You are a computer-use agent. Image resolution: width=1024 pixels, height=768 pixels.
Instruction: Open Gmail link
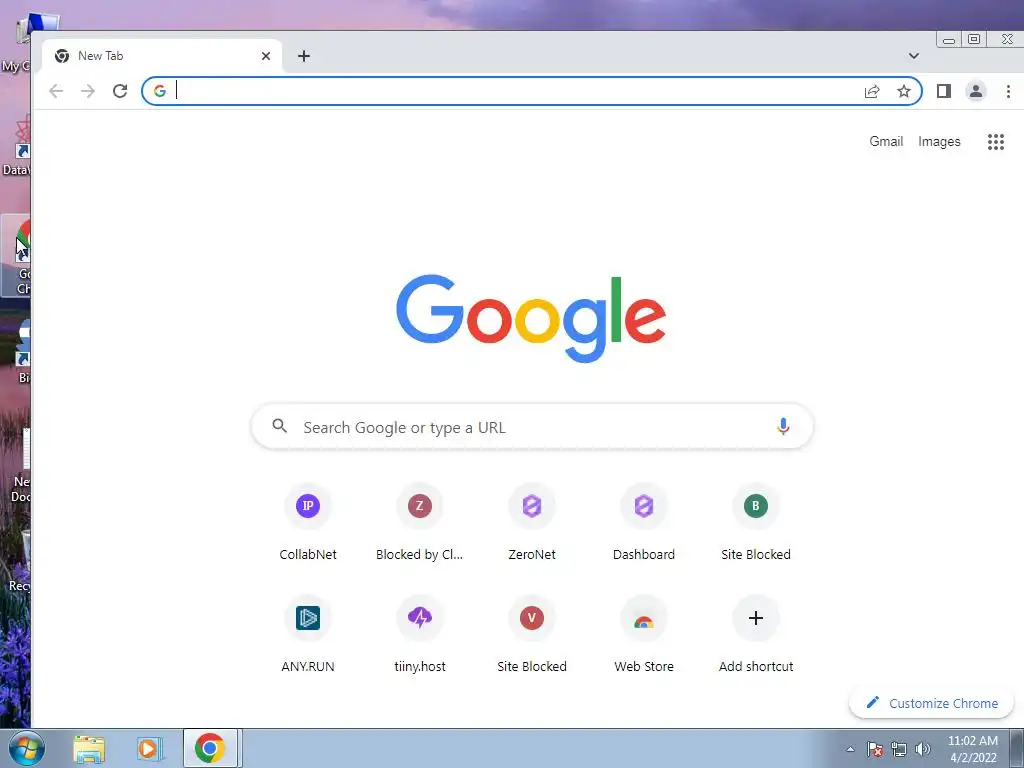(x=886, y=142)
